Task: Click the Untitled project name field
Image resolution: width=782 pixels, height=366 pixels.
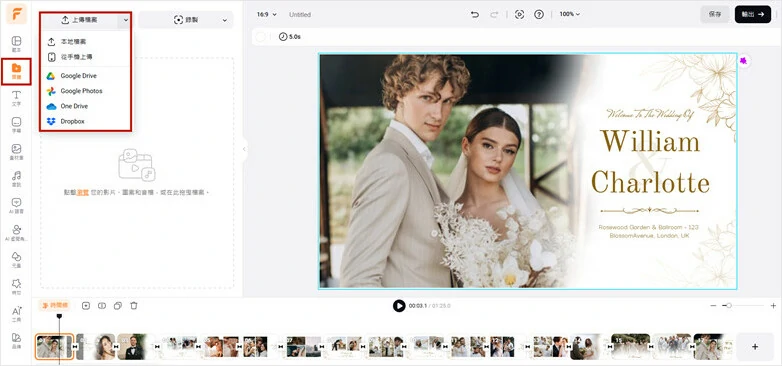Action: point(300,15)
